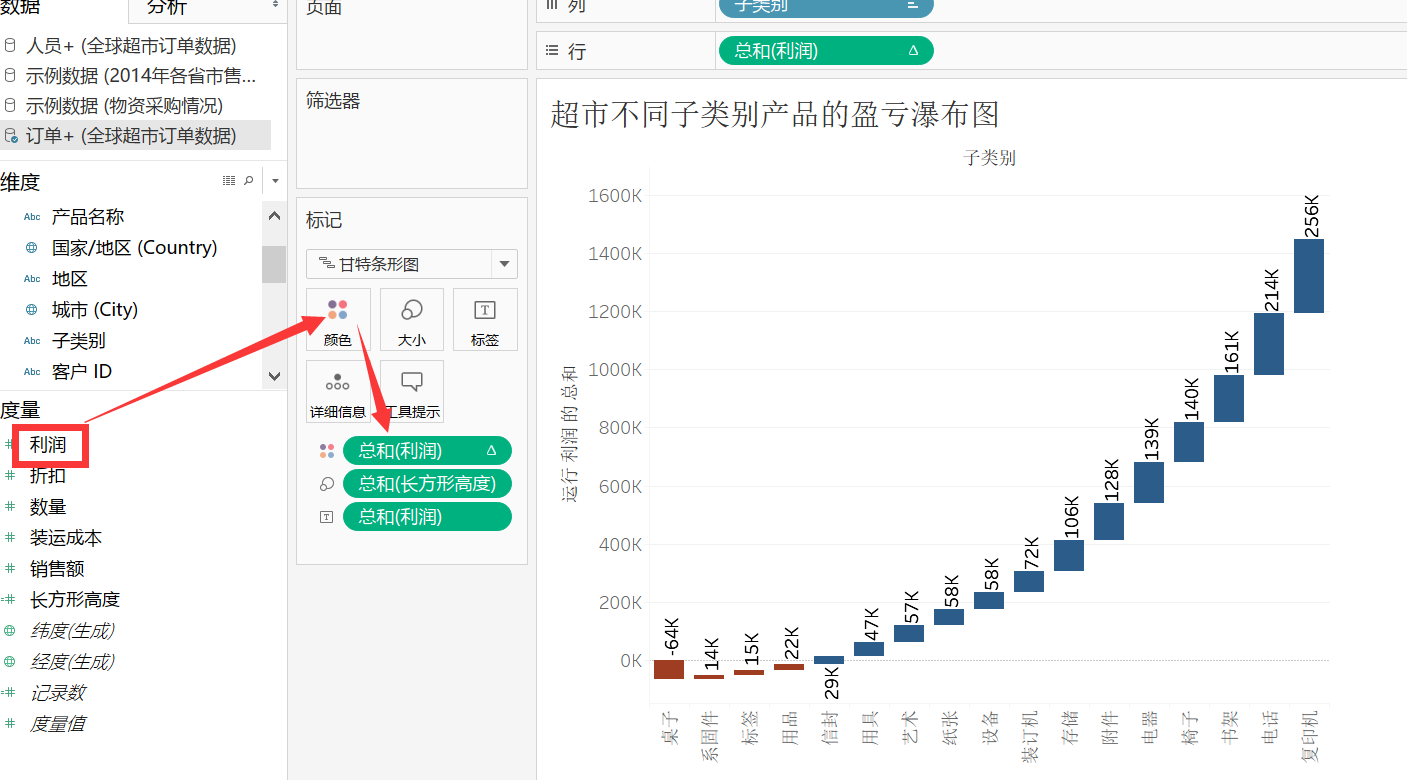Select data source 示例数据 (物资采购情况)
The height and width of the screenshot is (780, 1407).
point(124,106)
